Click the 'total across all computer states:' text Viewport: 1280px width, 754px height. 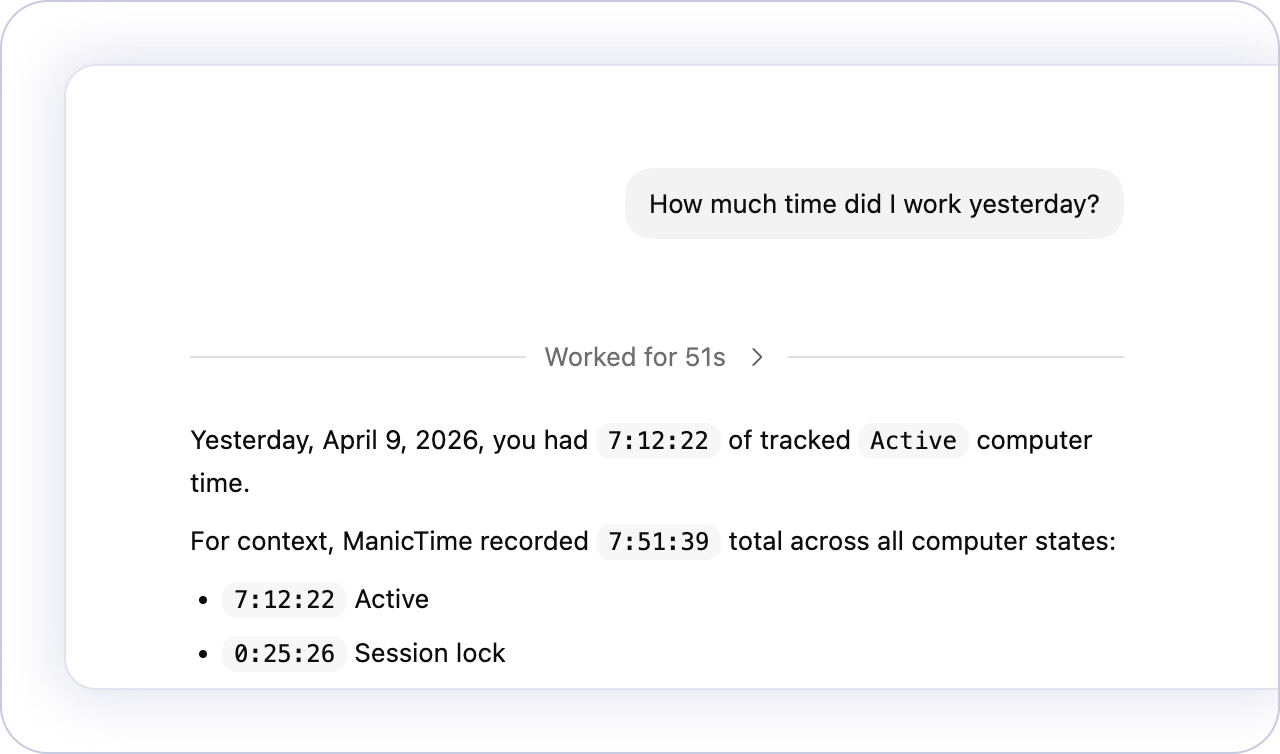(x=922, y=542)
